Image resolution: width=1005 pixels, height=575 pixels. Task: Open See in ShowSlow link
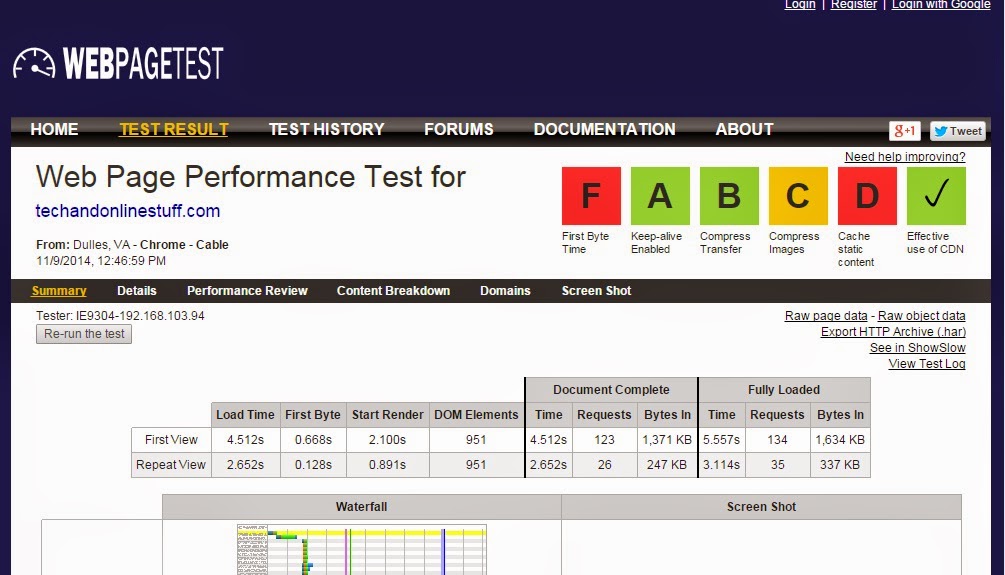[918, 347]
